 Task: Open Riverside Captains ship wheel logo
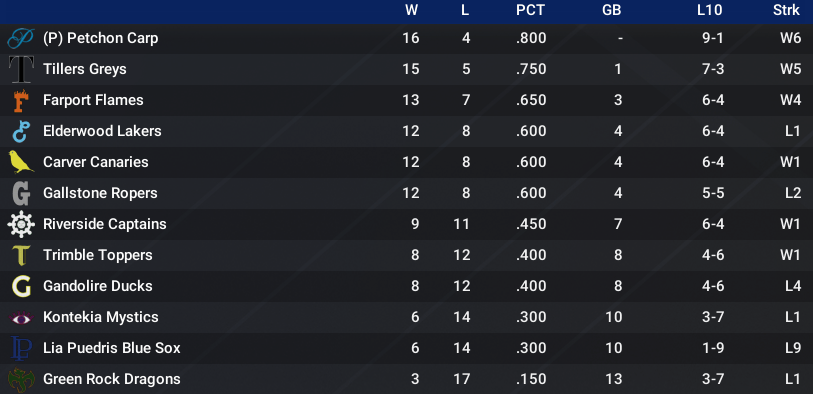(21, 224)
